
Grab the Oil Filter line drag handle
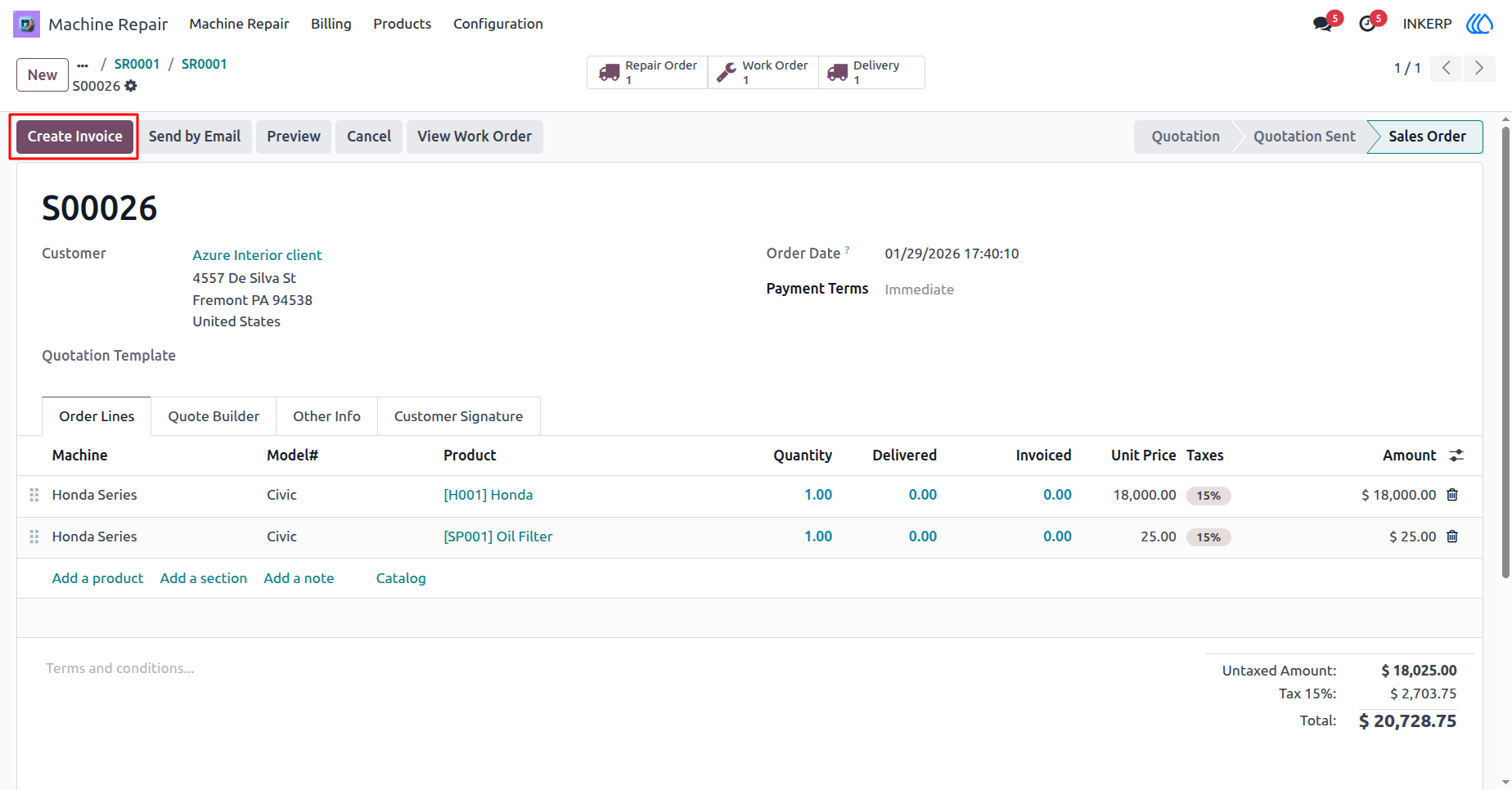click(34, 536)
